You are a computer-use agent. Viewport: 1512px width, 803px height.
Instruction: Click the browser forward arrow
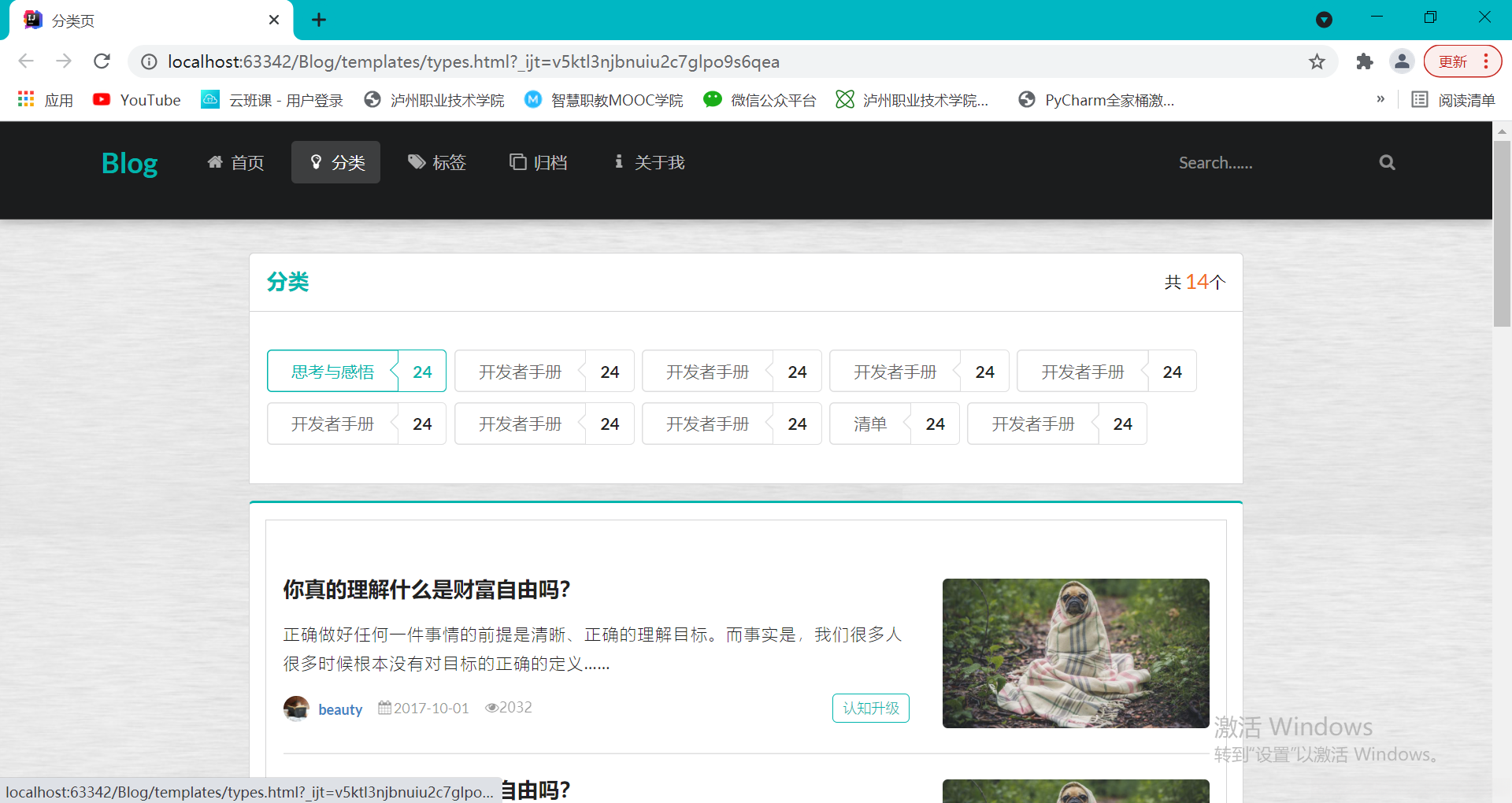point(64,61)
